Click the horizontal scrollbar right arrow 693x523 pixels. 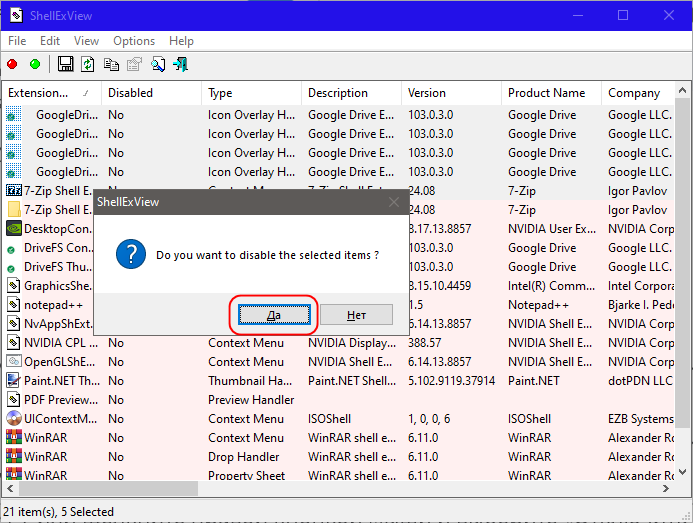[x=666, y=489]
